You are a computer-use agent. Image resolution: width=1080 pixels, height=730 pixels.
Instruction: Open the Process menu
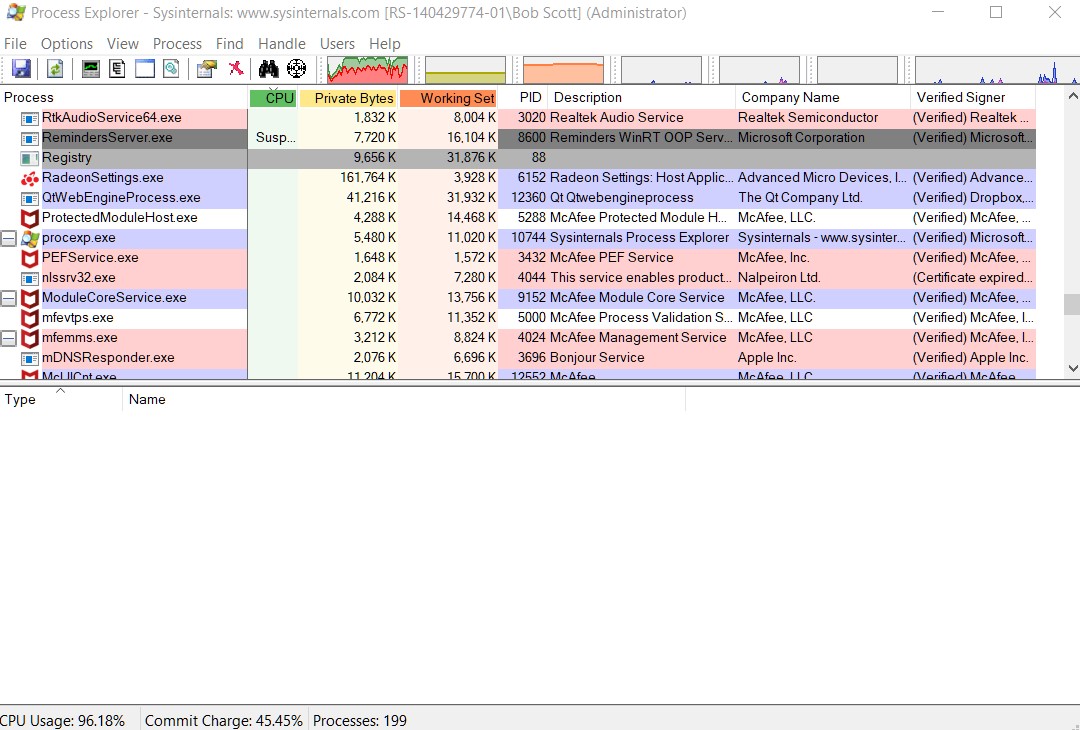(x=177, y=44)
